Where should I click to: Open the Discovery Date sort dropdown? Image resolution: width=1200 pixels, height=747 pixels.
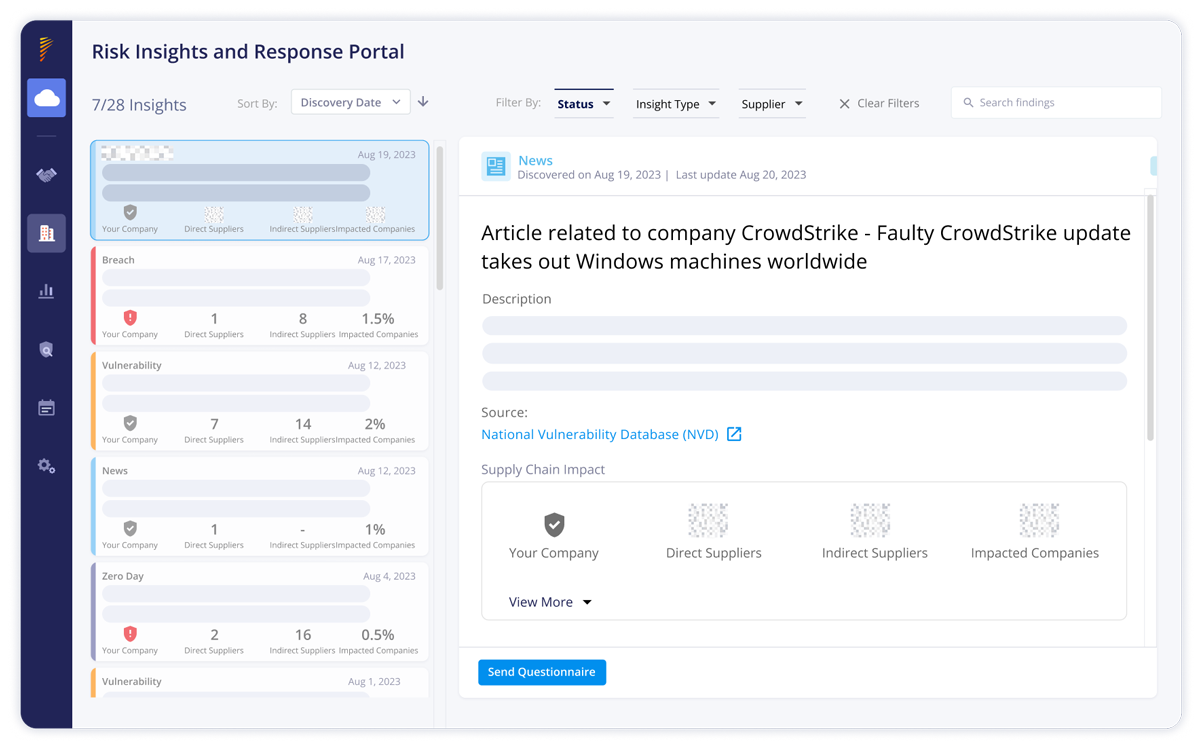point(350,102)
